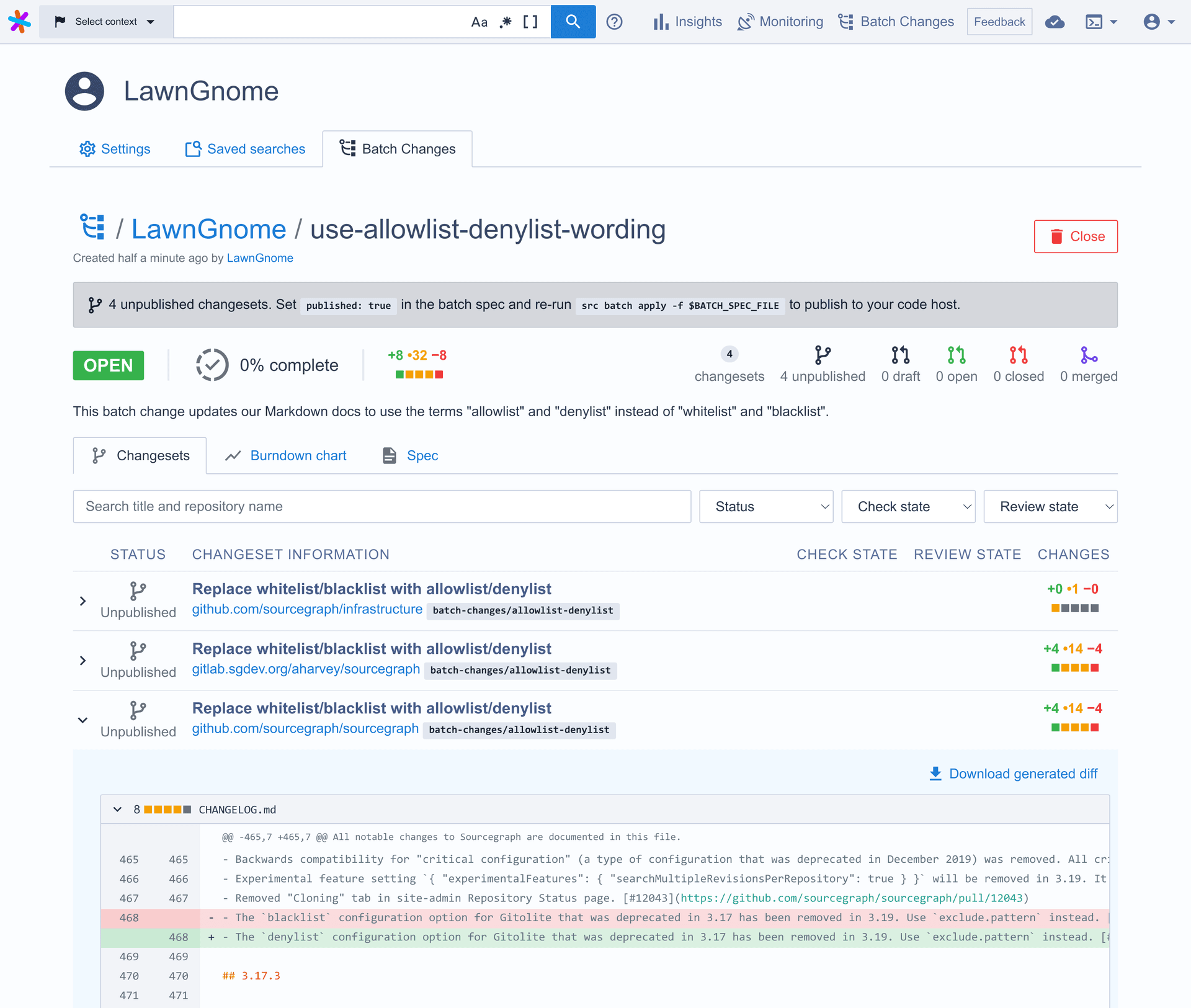Open the Settings tab
This screenshot has width=1191, height=1008.
pos(115,149)
